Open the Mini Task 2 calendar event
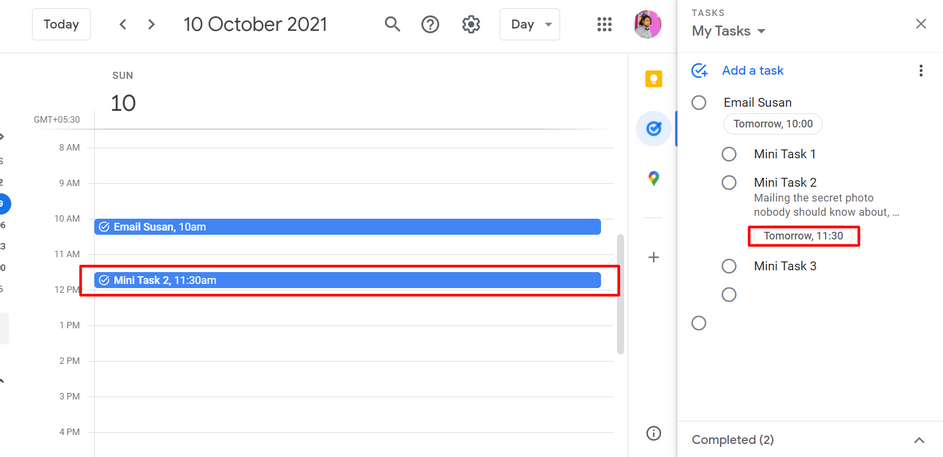The image size is (943, 457). pos(348,280)
